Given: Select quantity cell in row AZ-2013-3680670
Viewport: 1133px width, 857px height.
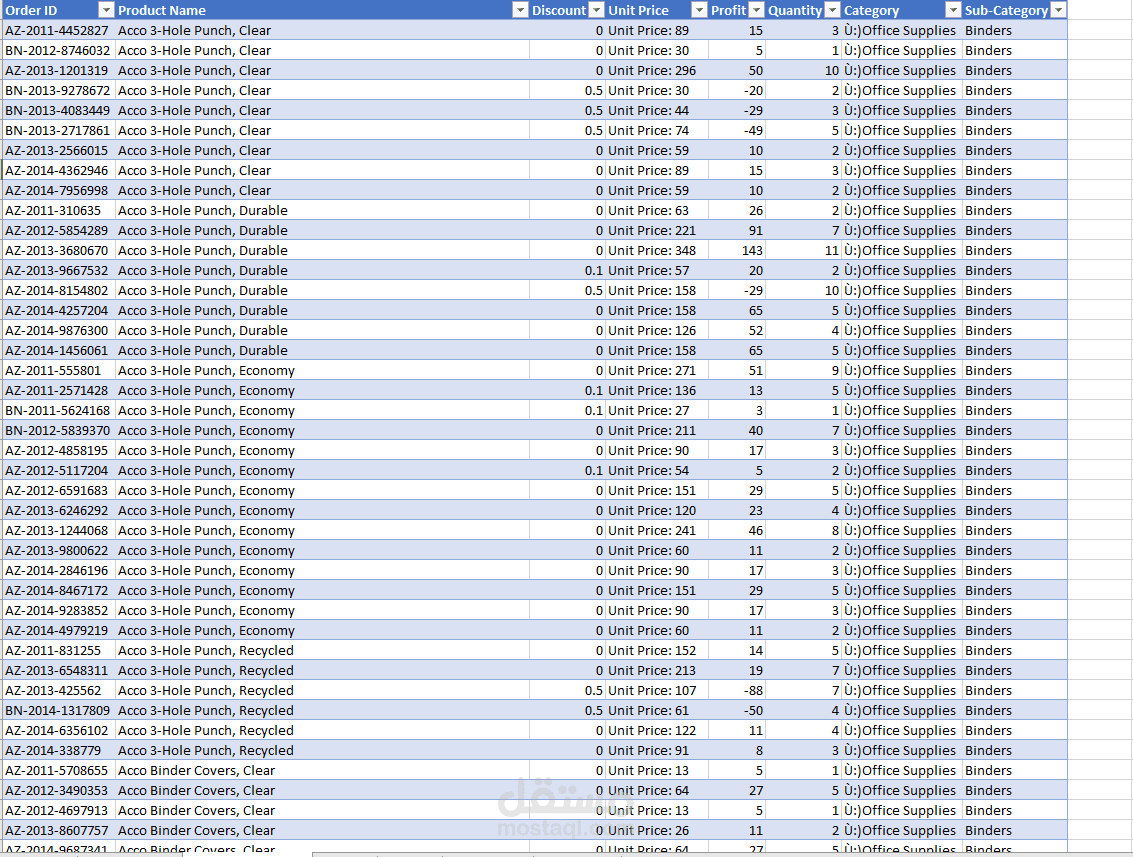Looking at the screenshot, I should pyautogui.click(x=803, y=251).
